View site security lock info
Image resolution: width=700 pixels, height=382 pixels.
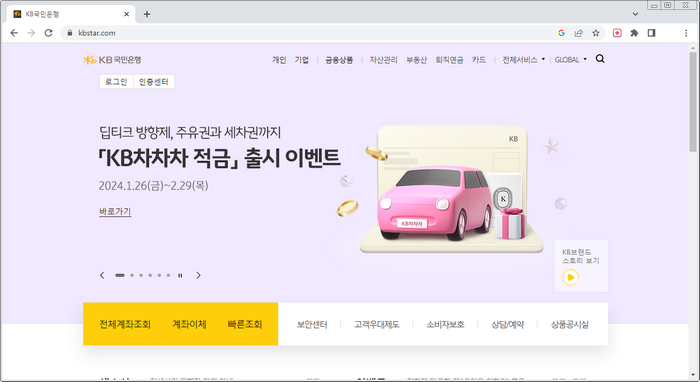point(70,33)
